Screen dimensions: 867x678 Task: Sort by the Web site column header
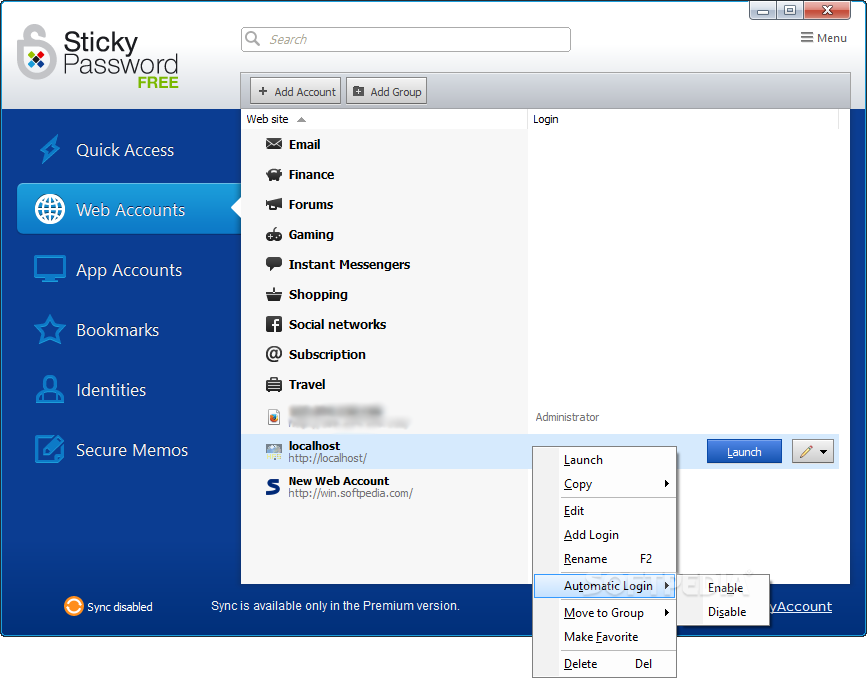(384, 119)
